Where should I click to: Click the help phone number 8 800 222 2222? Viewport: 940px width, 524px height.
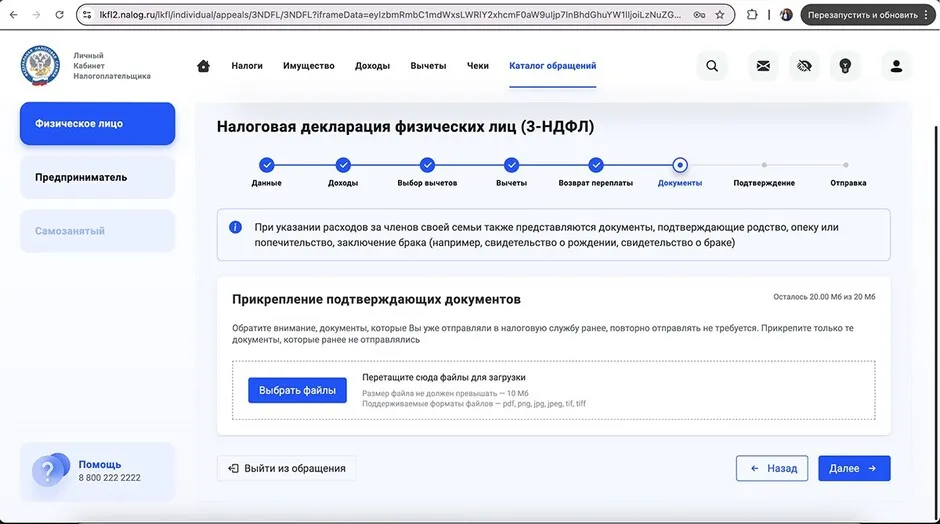(110, 478)
